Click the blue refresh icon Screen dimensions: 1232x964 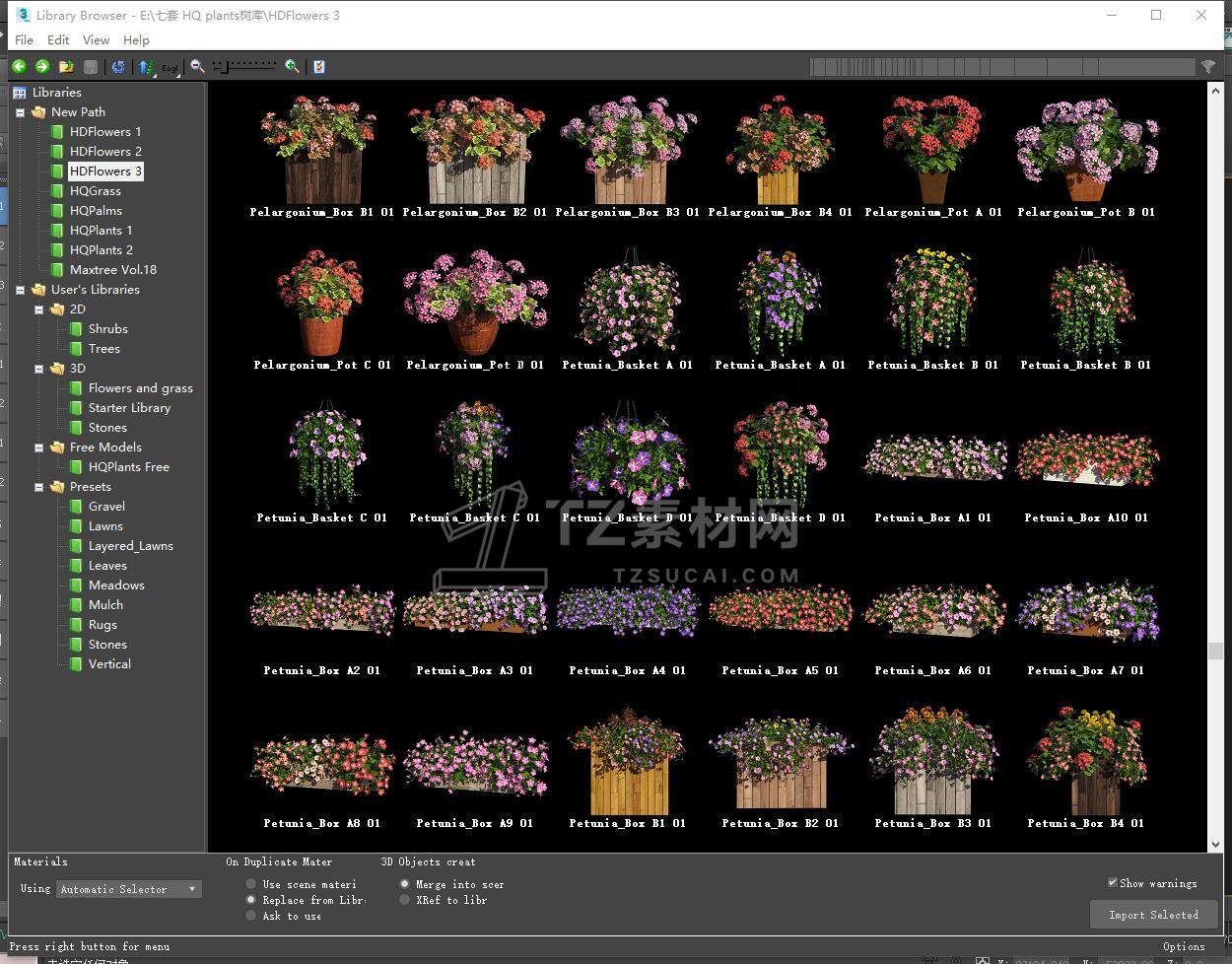118,66
